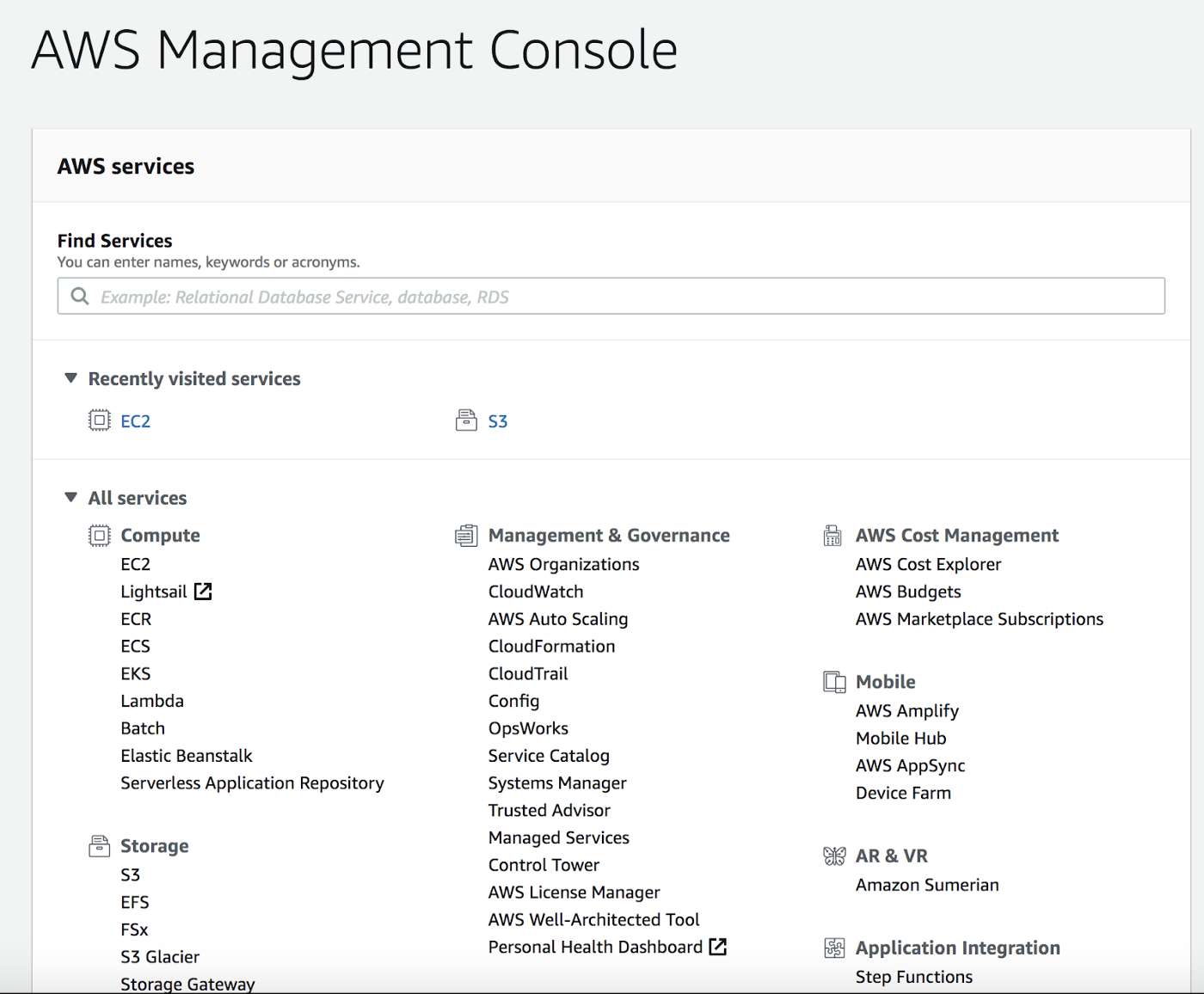The width and height of the screenshot is (1204, 994).
Task: Open the EFS service
Action: 135,903
